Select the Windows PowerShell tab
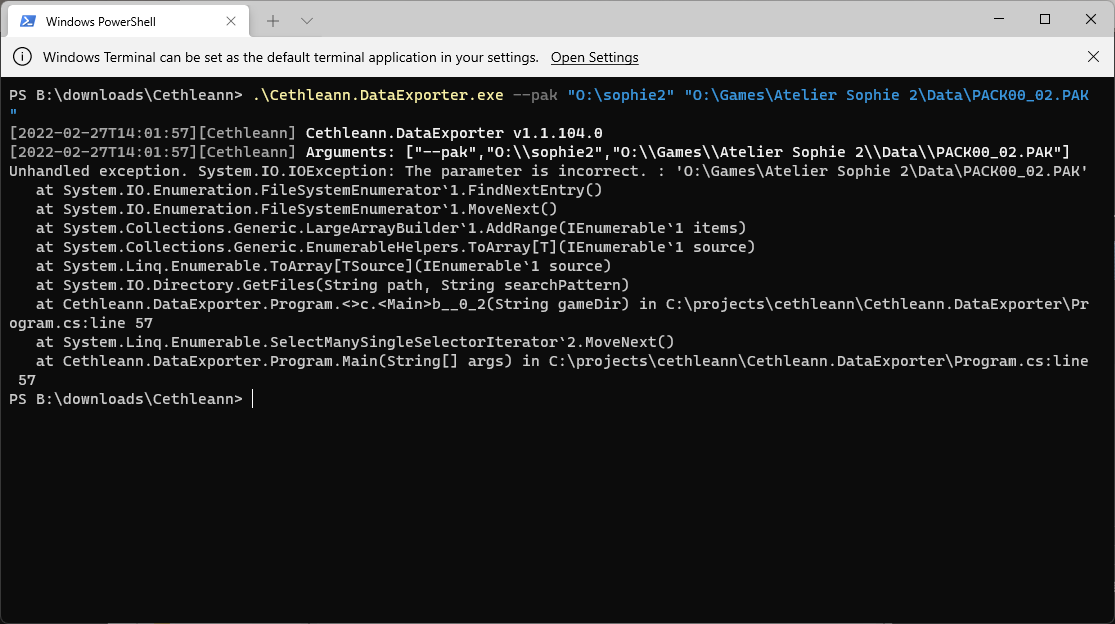 [x=129, y=21]
